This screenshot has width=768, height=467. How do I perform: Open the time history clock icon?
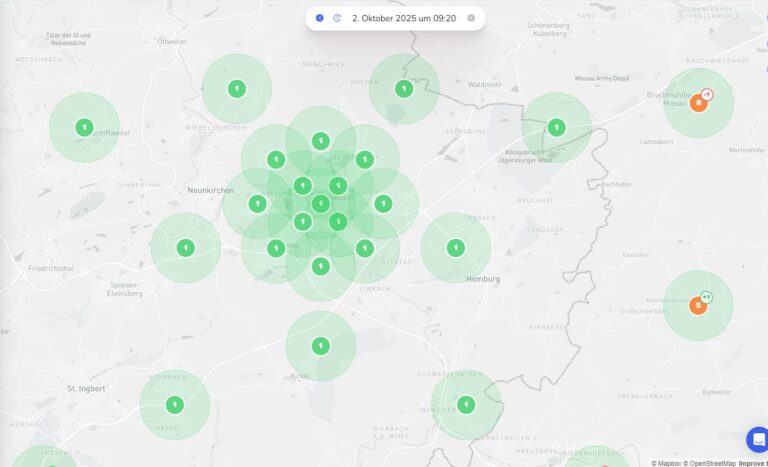(x=337, y=18)
